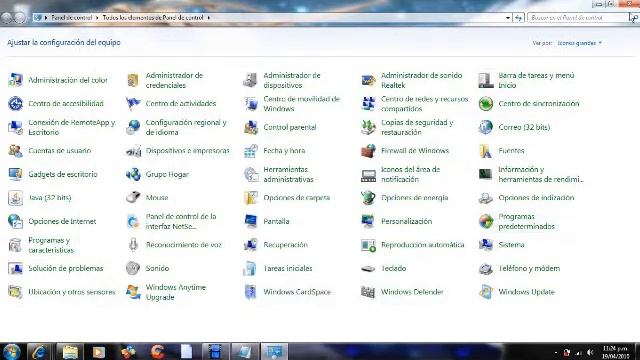Open Dispositivos e impresoras icon
Image resolution: width=640 pixels, height=360 pixels.
133,151
